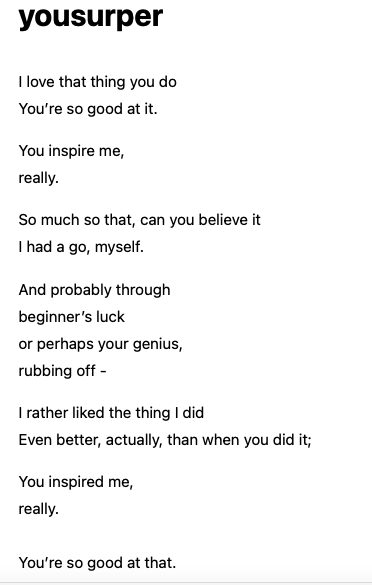Click the line 'And probably through'
Image resolution: width=372 pixels, height=585 pixels.
(x=94, y=290)
